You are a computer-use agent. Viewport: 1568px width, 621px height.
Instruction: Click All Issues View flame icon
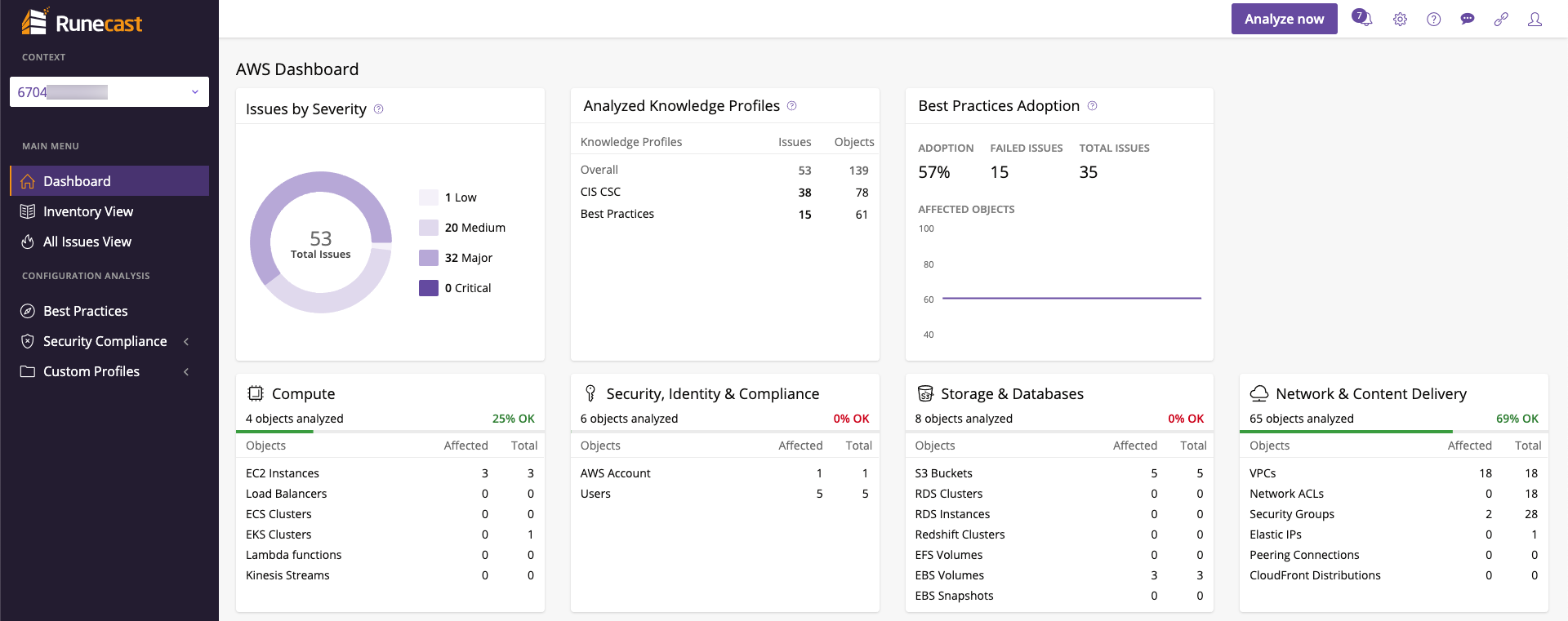point(28,242)
